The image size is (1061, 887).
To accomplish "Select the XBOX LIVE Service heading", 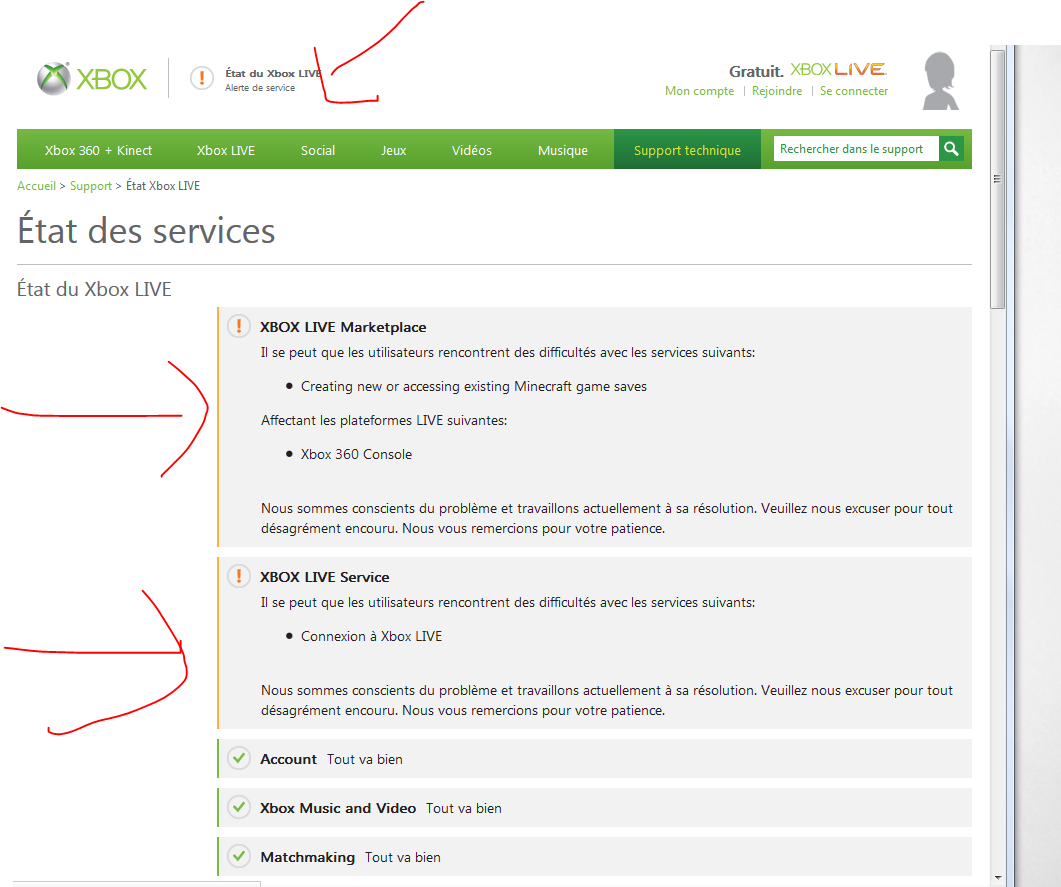I will point(325,577).
